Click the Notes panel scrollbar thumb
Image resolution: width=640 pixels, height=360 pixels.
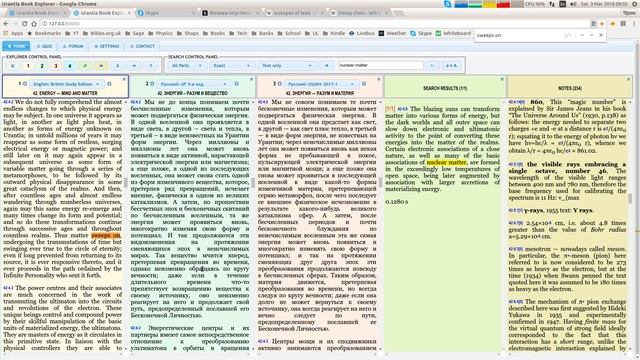coord(631,199)
